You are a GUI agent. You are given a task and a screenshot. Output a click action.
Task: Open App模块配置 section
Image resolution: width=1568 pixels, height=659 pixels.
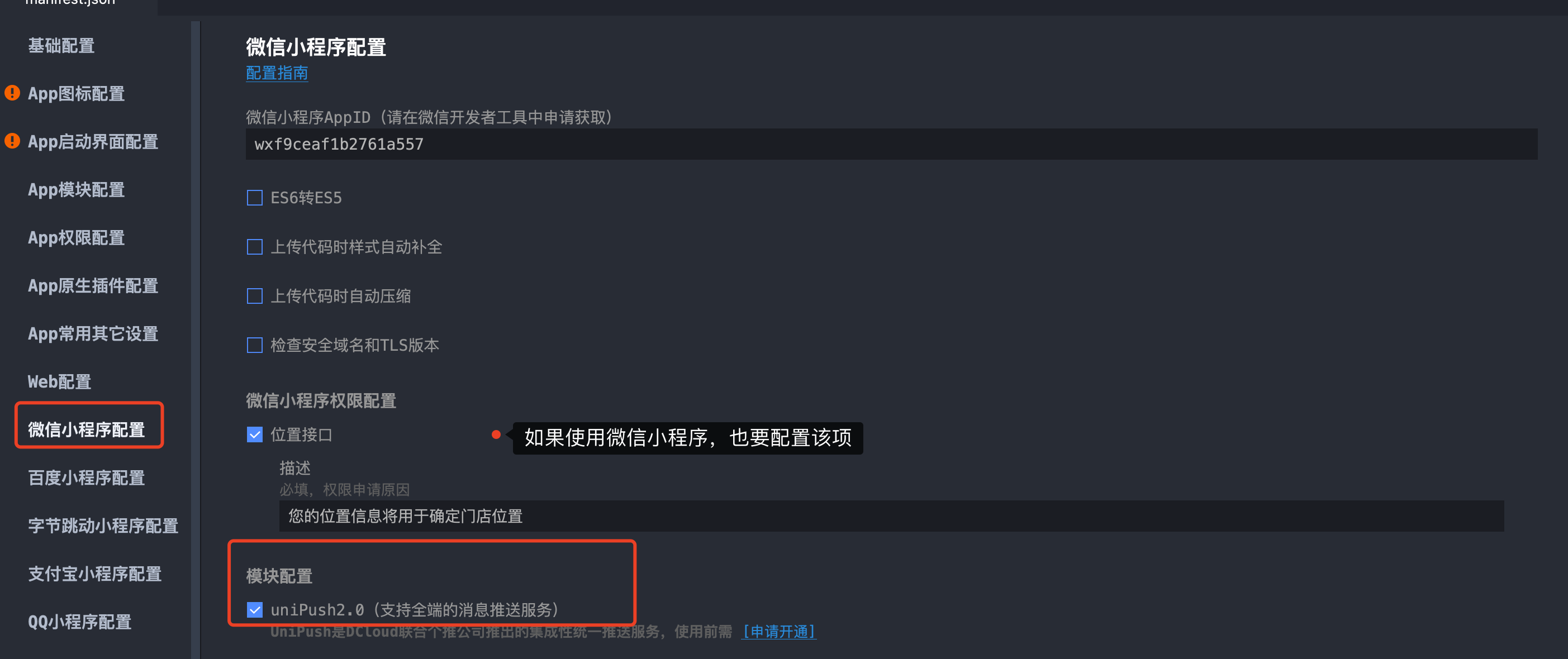coord(76,189)
